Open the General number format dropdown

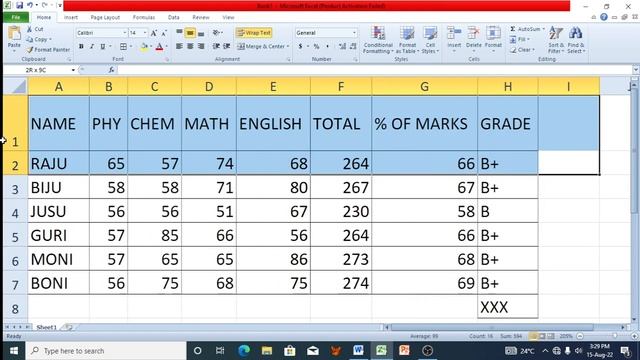[354, 33]
